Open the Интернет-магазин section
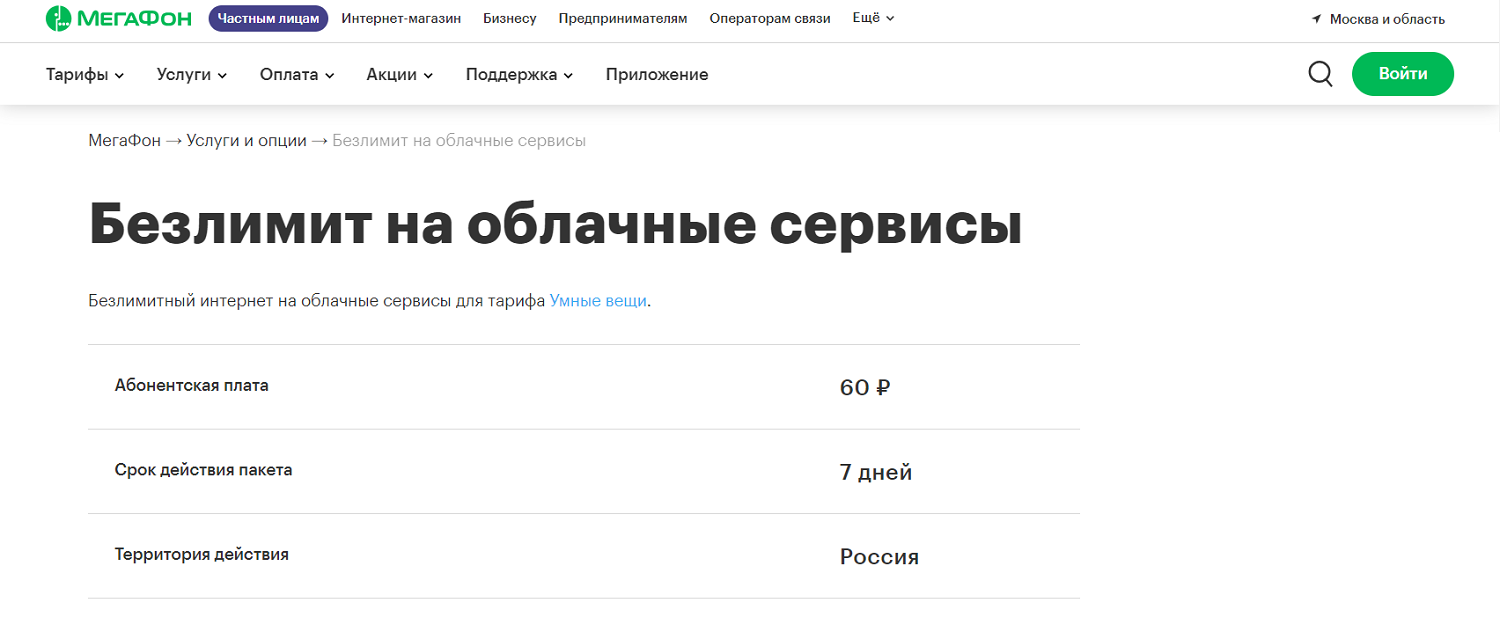 click(x=401, y=18)
